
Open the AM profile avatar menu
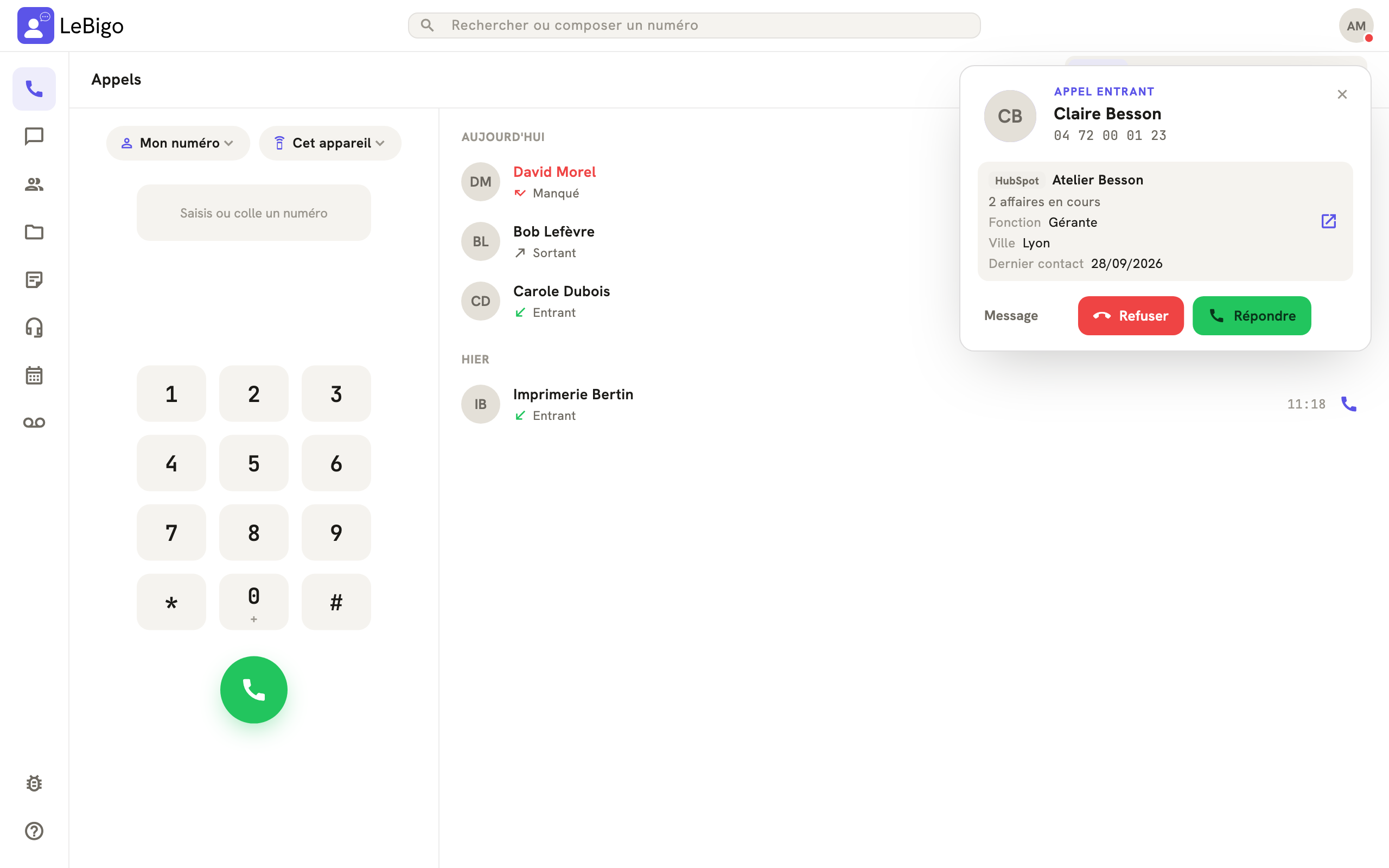pos(1356,25)
